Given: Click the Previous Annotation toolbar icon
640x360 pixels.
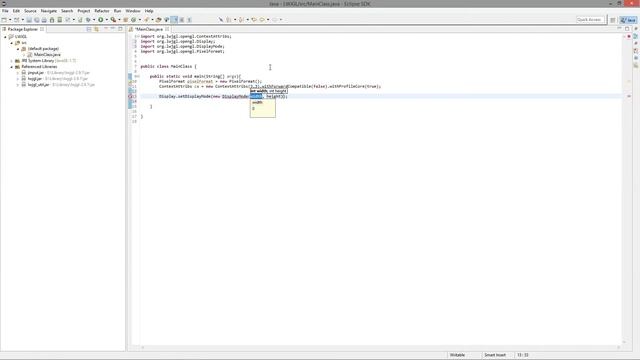Looking at the screenshot, I should pos(241,20).
